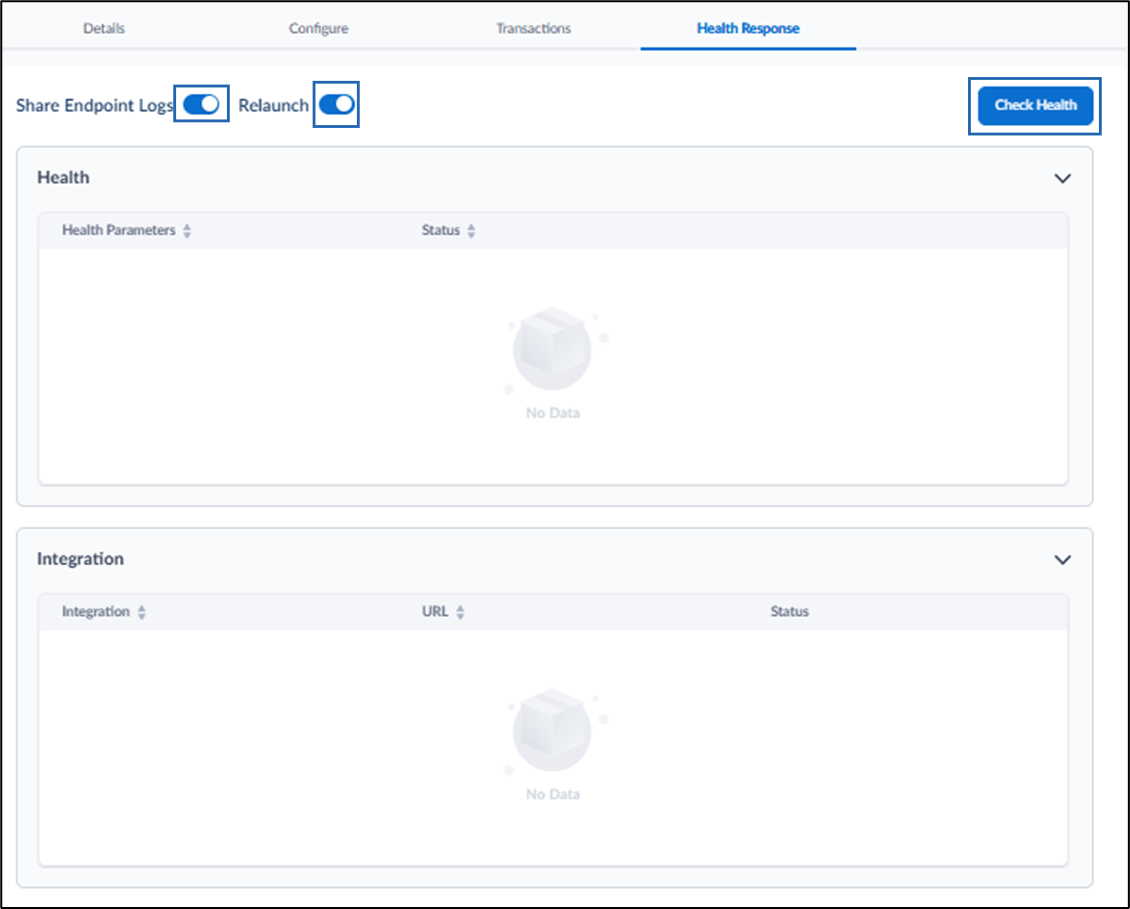
Task: Click the URL column header text
Action: pos(435,611)
